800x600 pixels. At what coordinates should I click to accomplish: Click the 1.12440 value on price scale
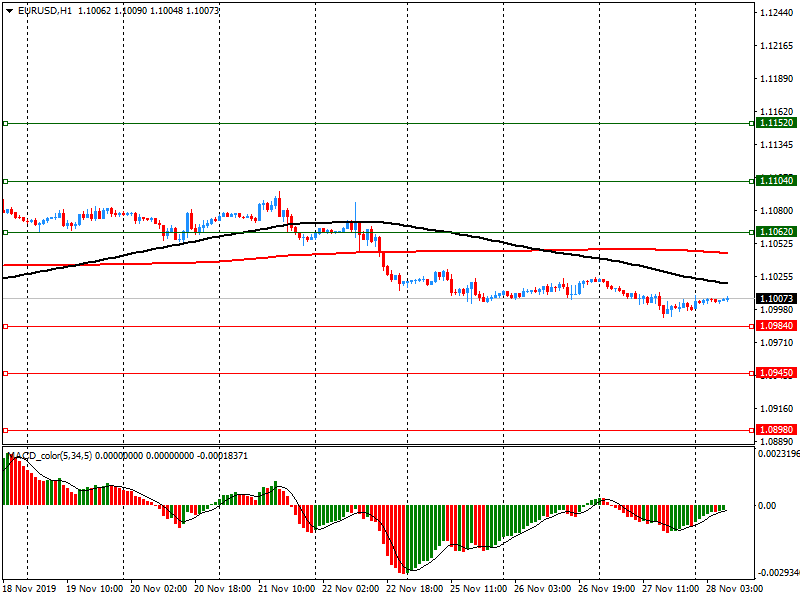pyautogui.click(x=776, y=13)
